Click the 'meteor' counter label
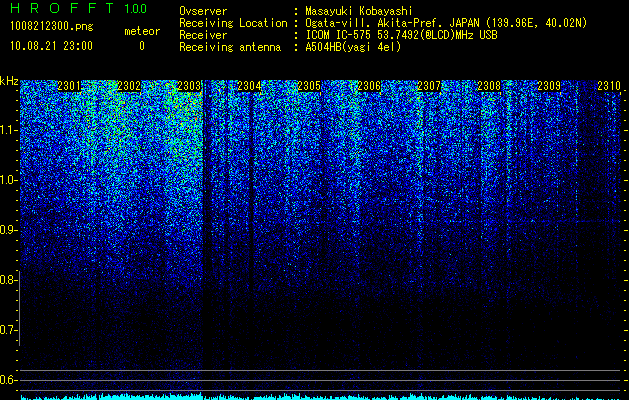The image size is (629, 400). pyautogui.click(x=142, y=31)
